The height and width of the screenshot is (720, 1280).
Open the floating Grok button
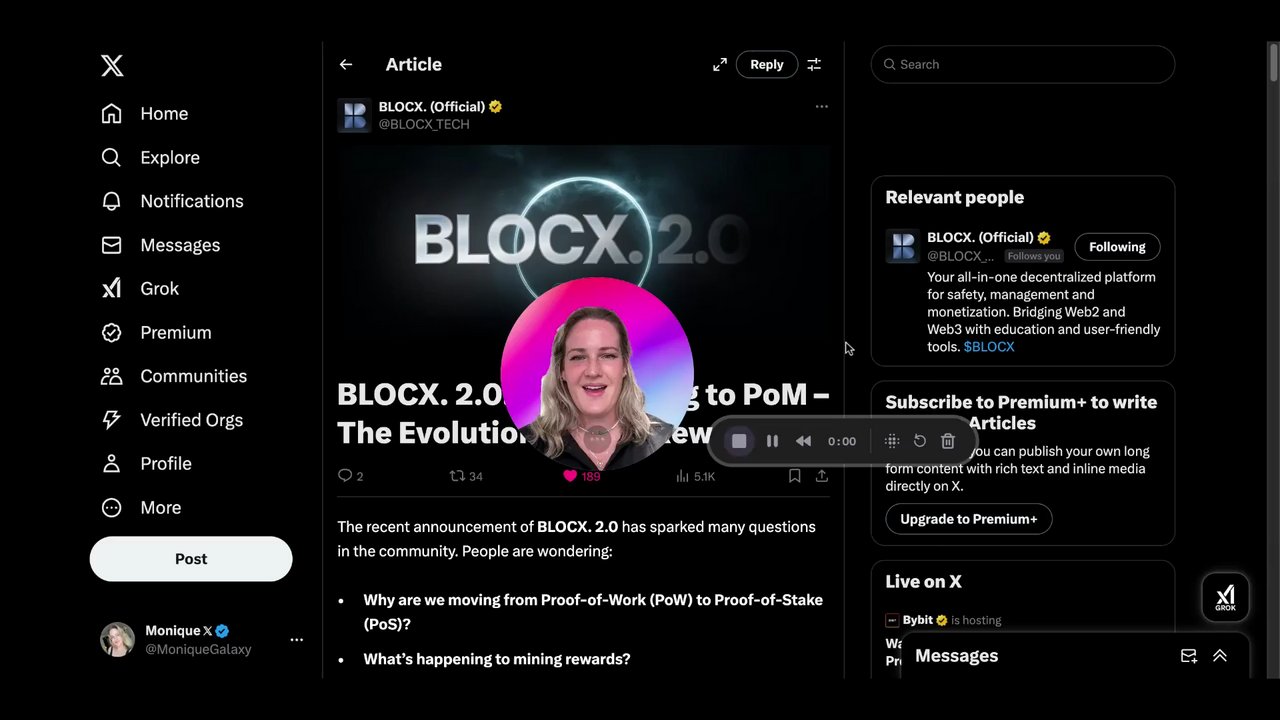coord(1225,598)
